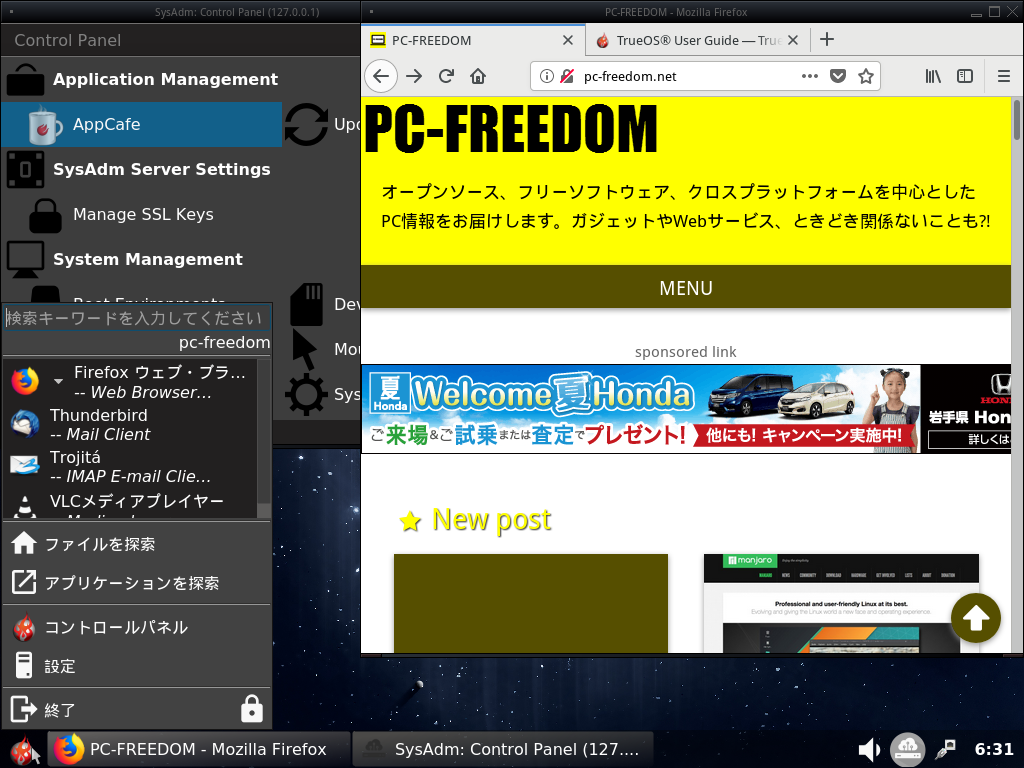This screenshot has width=1024, height=768.
Task: Go back with the Firefox back arrow
Action: pyautogui.click(x=381, y=76)
